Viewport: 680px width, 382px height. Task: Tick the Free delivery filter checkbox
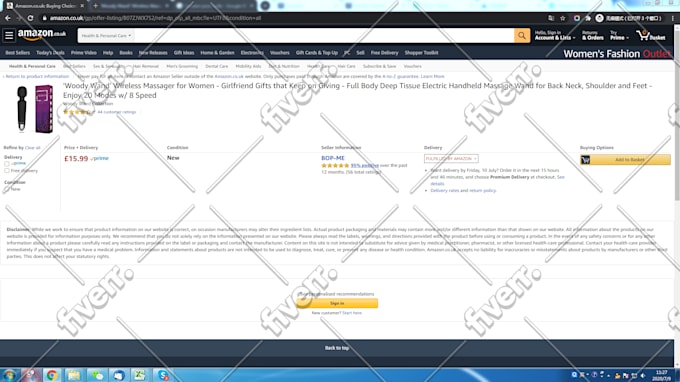click(7, 171)
